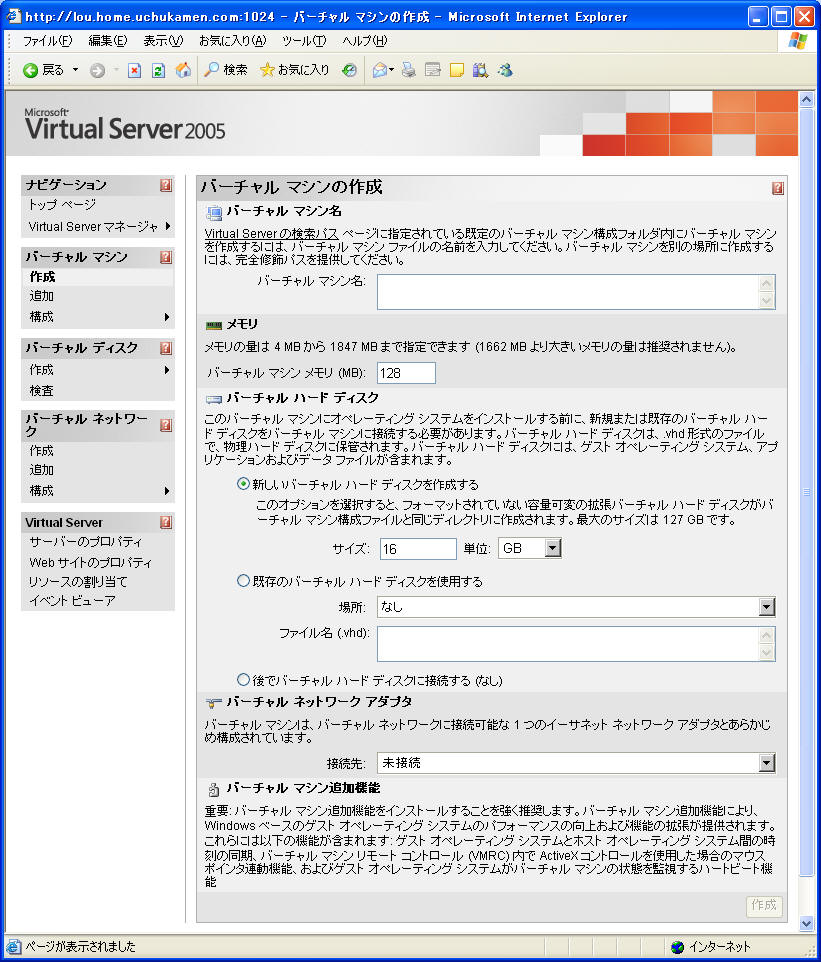Click the page scrollbar up arrow
This screenshot has height=962, width=821.
click(806, 99)
